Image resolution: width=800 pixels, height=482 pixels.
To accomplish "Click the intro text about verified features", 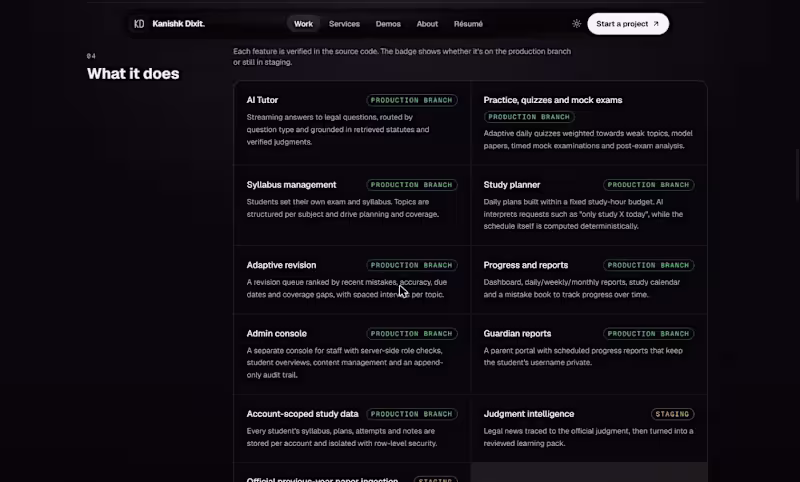I will coord(402,57).
